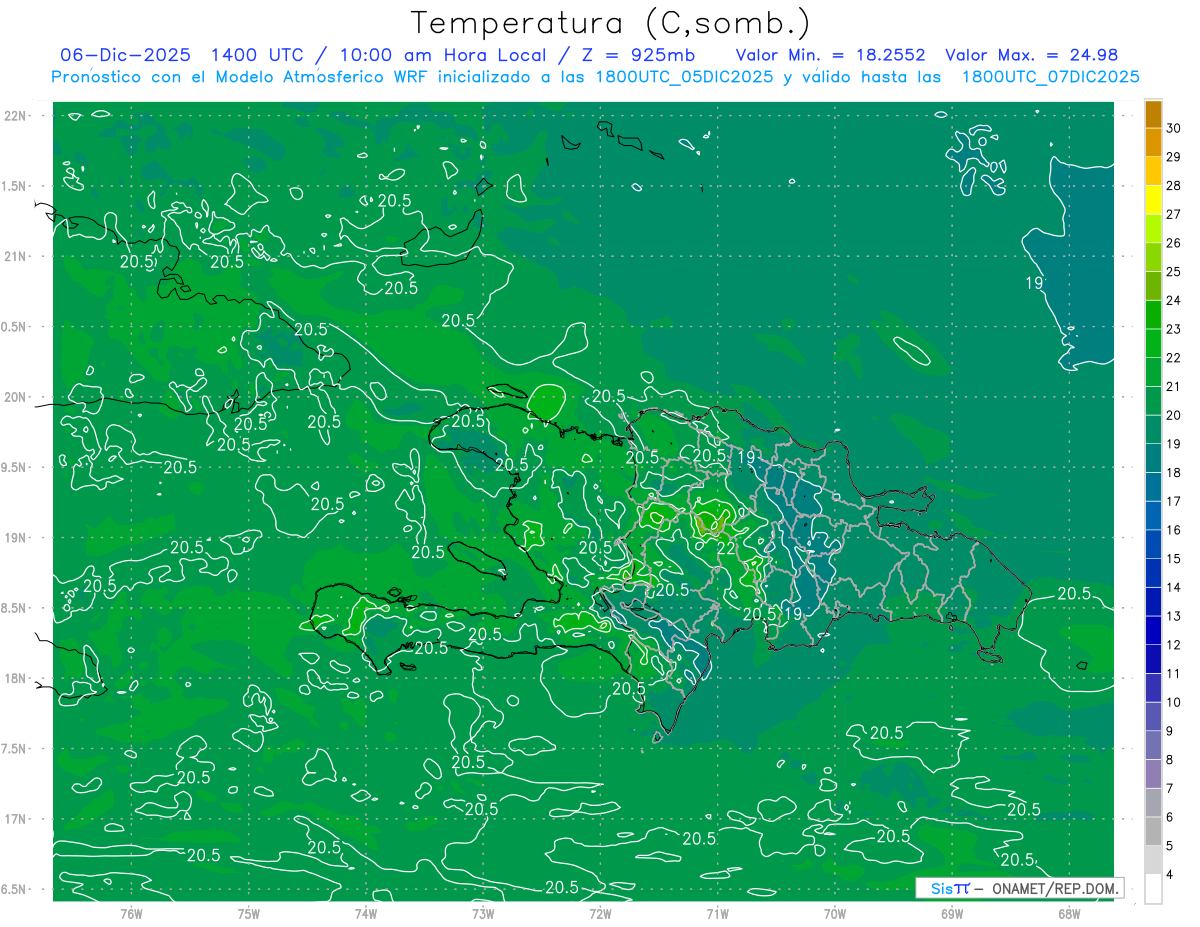Click the legend value 30
Screen dimensions: 1200x927
point(1174,128)
